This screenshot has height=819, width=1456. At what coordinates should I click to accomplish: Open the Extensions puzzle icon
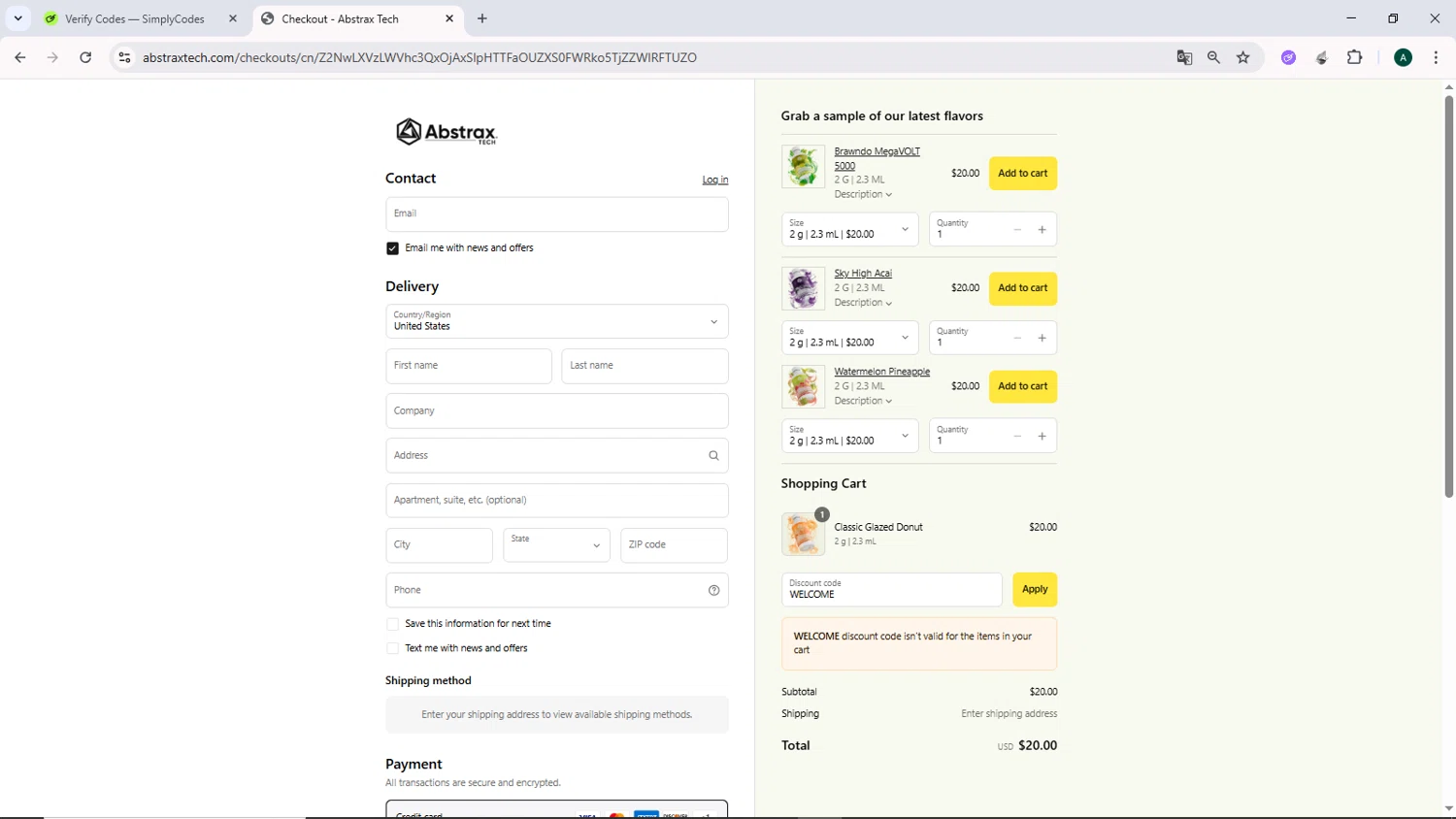tap(1355, 57)
